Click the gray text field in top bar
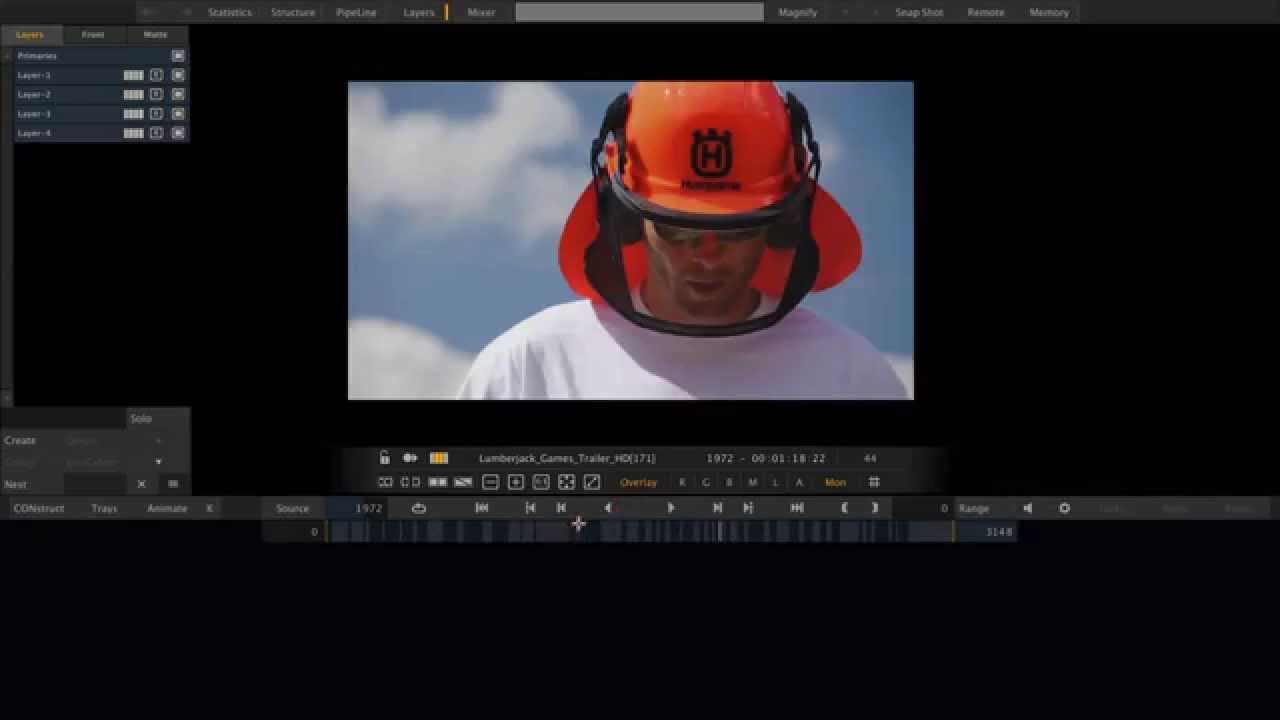Screen dimensions: 1280x720 pyautogui.click(x=639, y=12)
